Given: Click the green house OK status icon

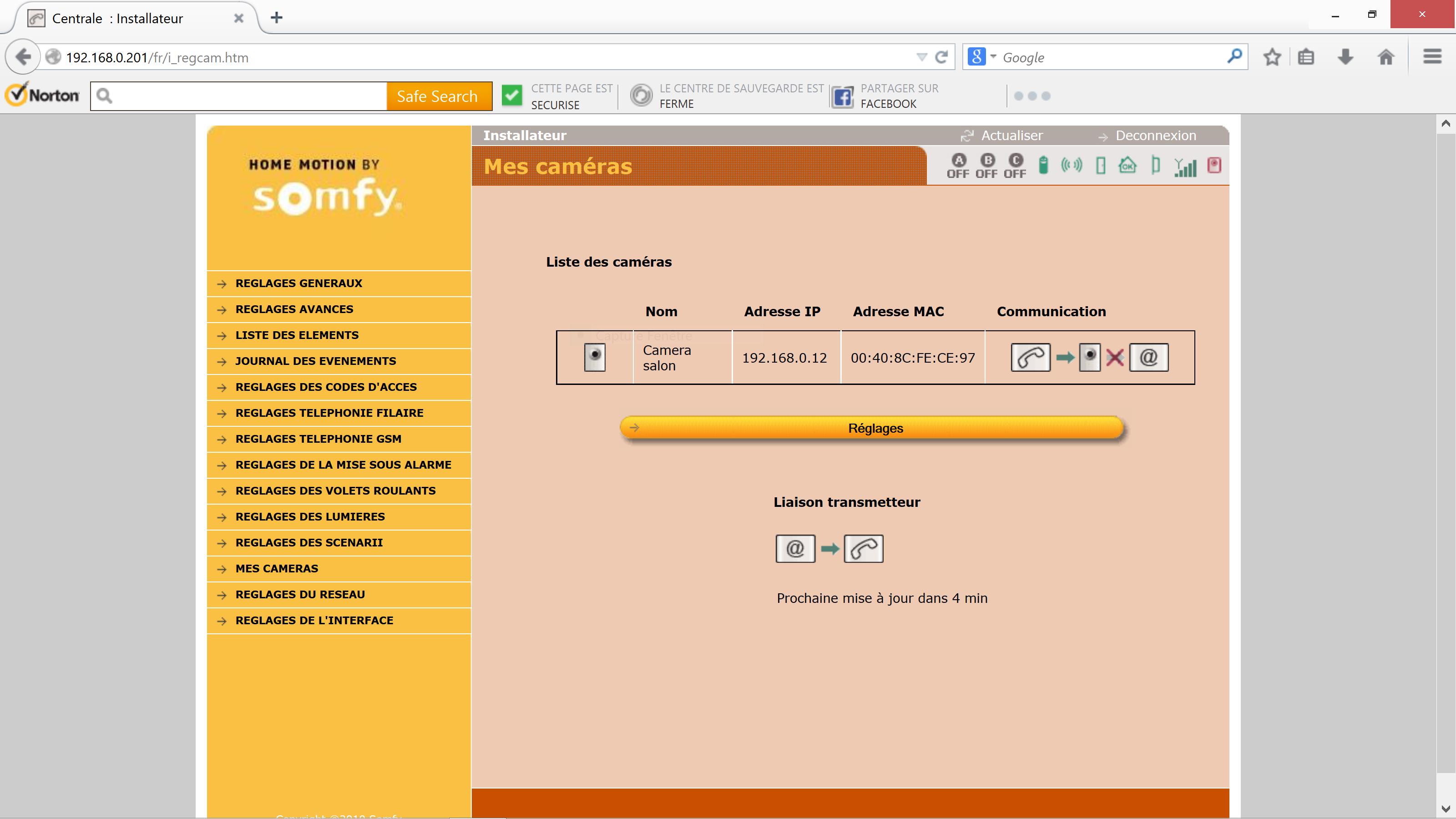Looking at the screenshot, I should pos(1127,165).
